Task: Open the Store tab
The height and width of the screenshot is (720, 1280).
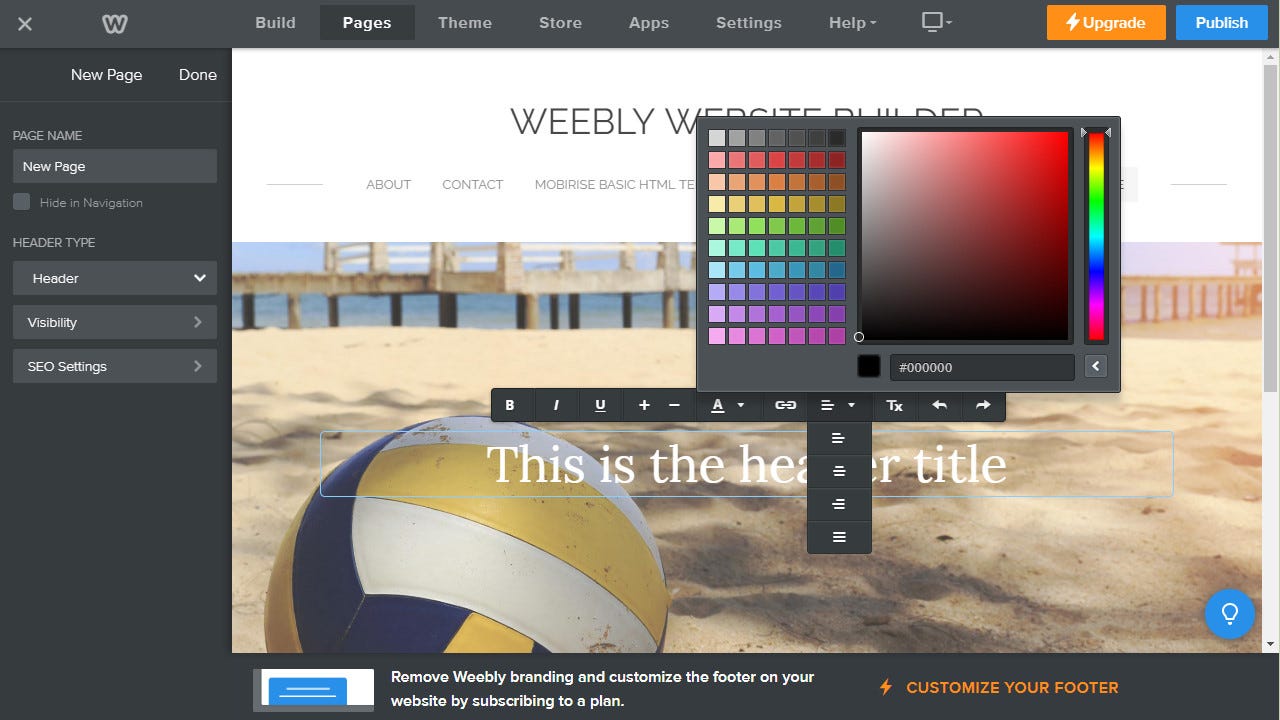Action: click(x=560, y=22)
